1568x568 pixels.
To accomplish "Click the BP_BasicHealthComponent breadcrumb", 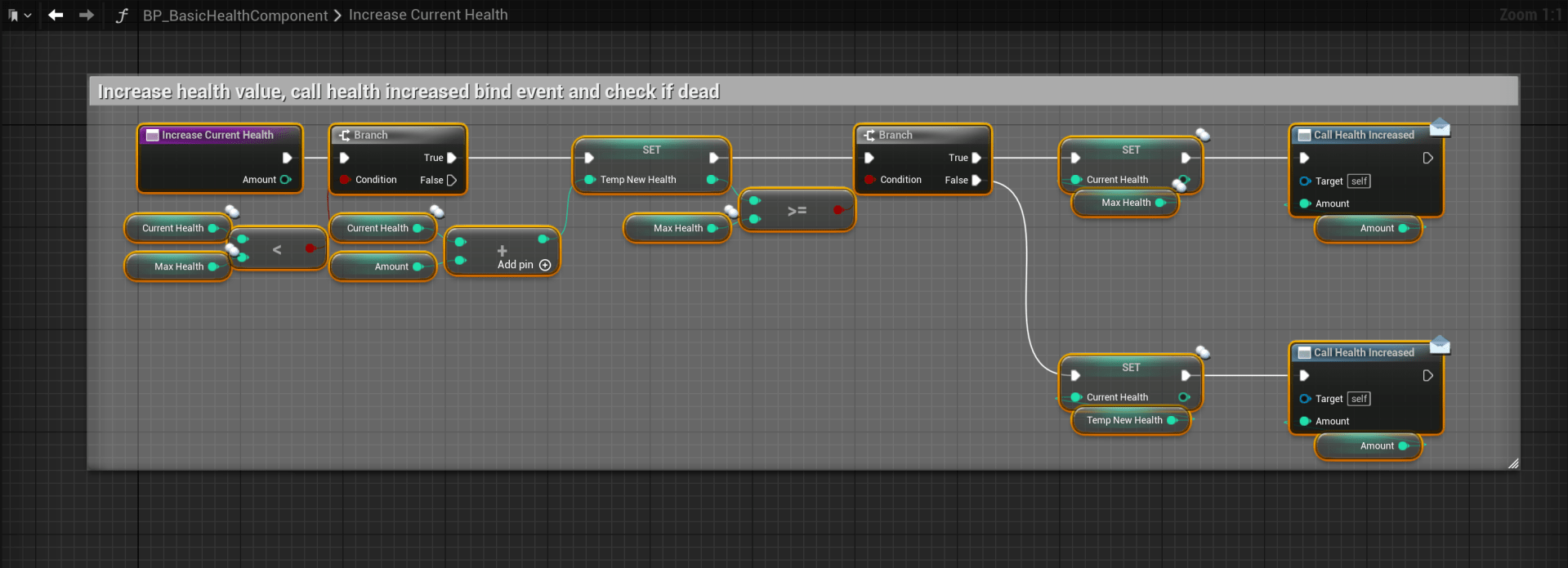I will click(x=235, y=16).
